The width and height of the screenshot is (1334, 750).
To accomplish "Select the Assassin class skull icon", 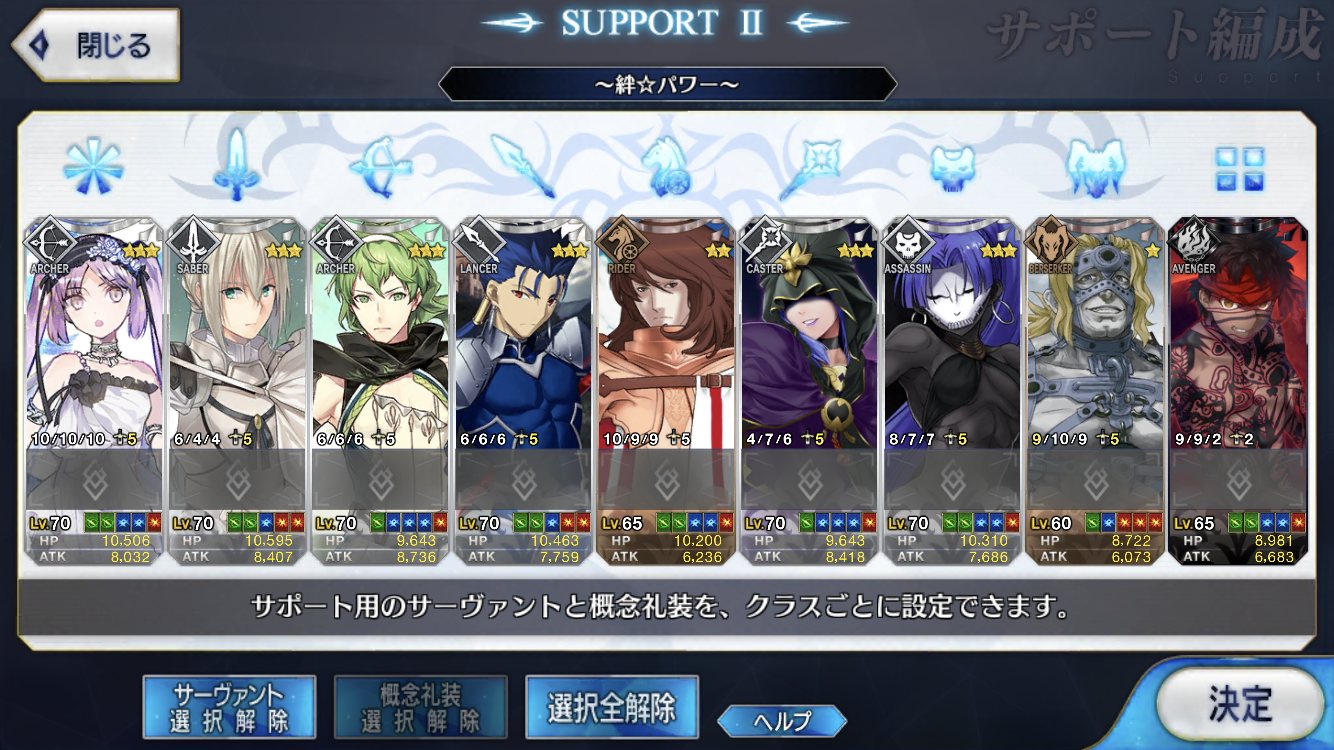I will click(952, 166).
